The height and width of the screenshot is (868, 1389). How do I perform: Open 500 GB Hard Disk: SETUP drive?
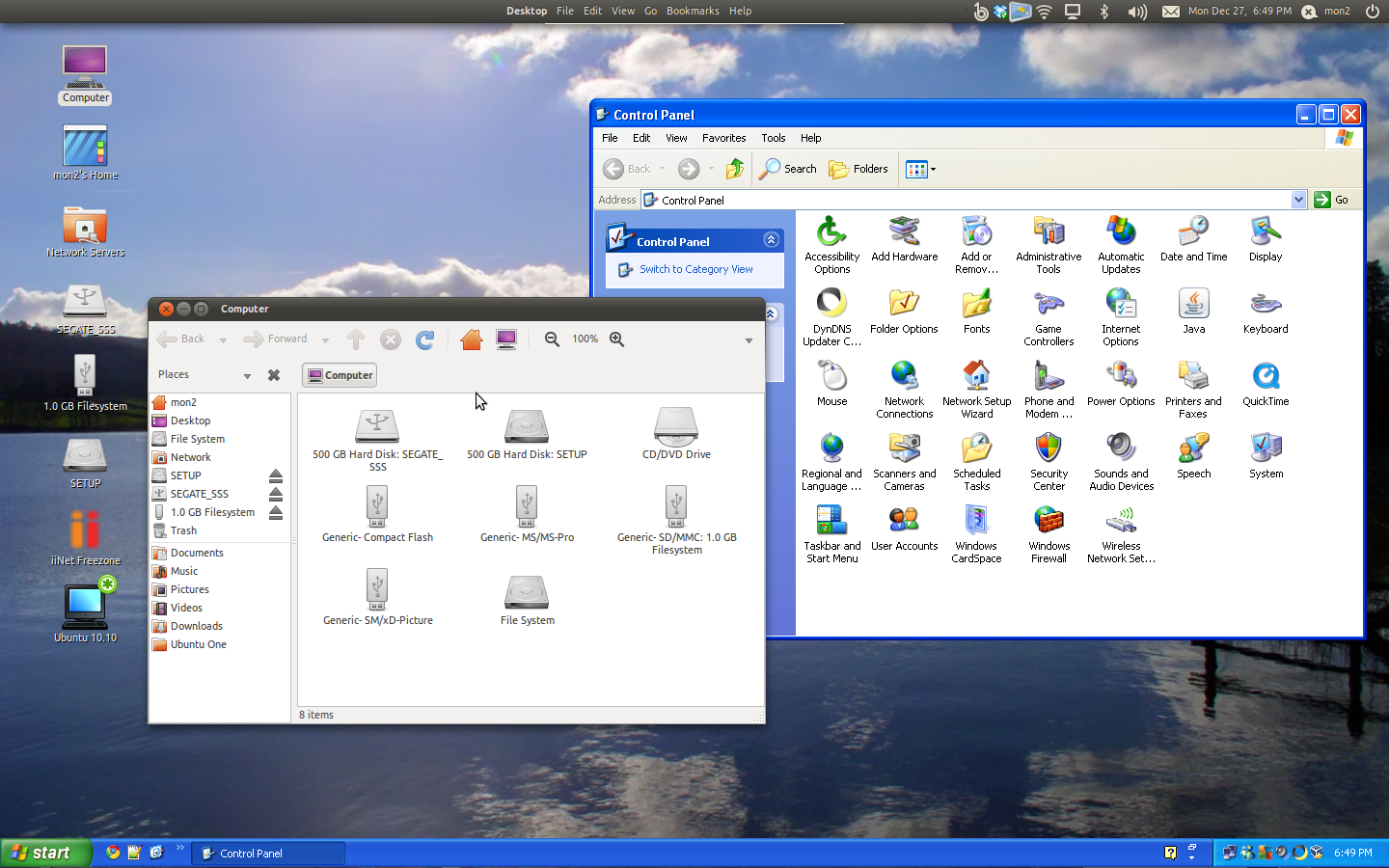pos(527,433)
